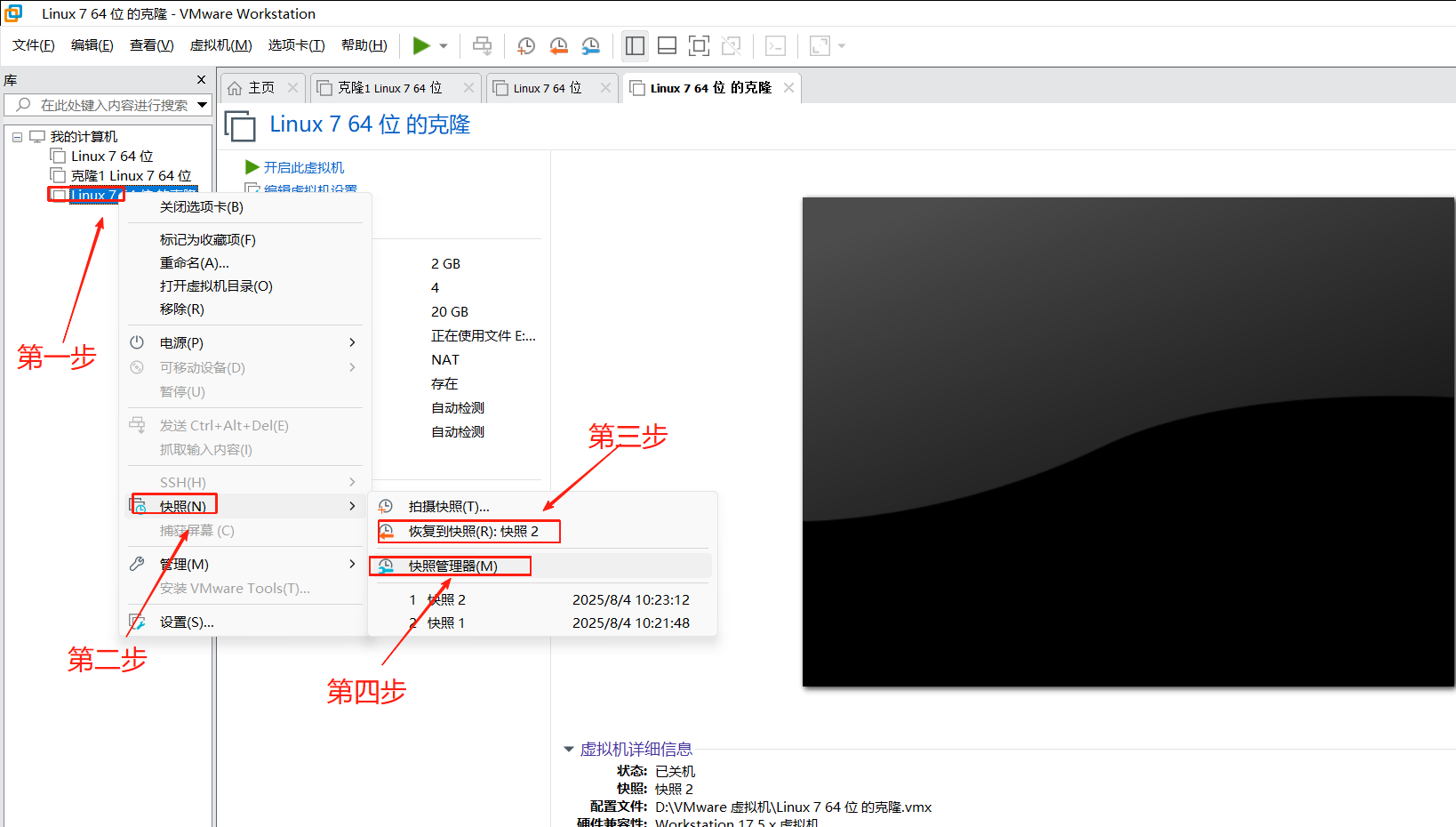1456x827 pixels.
Task: Close the 克隆1 Linux 7 64 位 tab
Action: click(x=468, y=88)
